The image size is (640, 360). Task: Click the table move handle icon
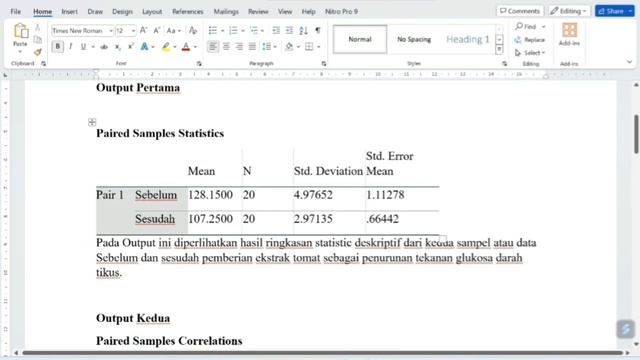point(92,122)
